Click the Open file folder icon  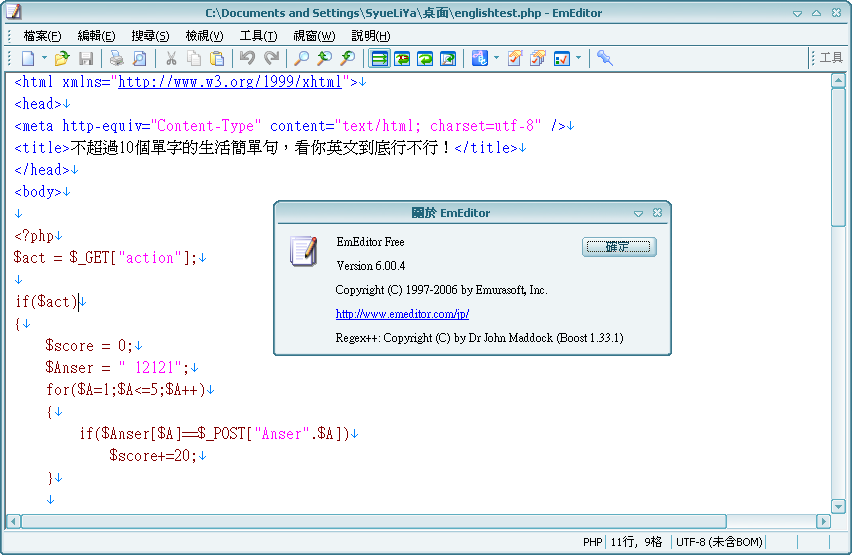tap(62, 58)
